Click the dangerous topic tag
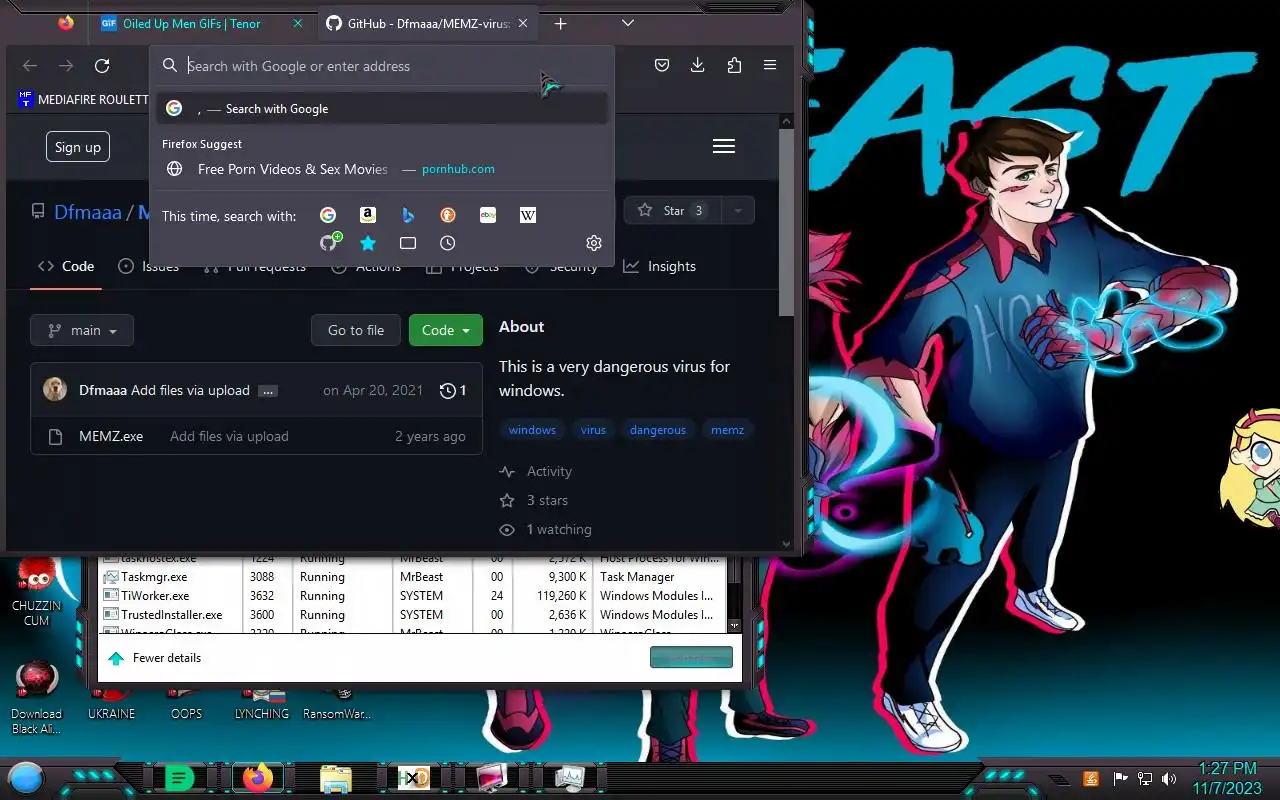Screen dimensions: 1280x800 coord(658,430)
